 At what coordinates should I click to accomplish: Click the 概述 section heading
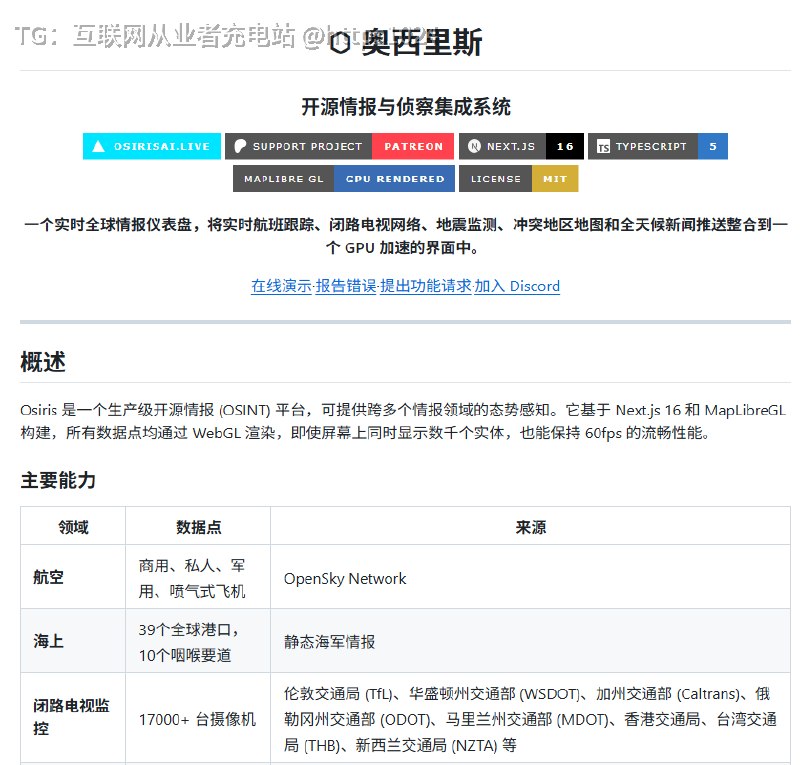click(43, 362)
